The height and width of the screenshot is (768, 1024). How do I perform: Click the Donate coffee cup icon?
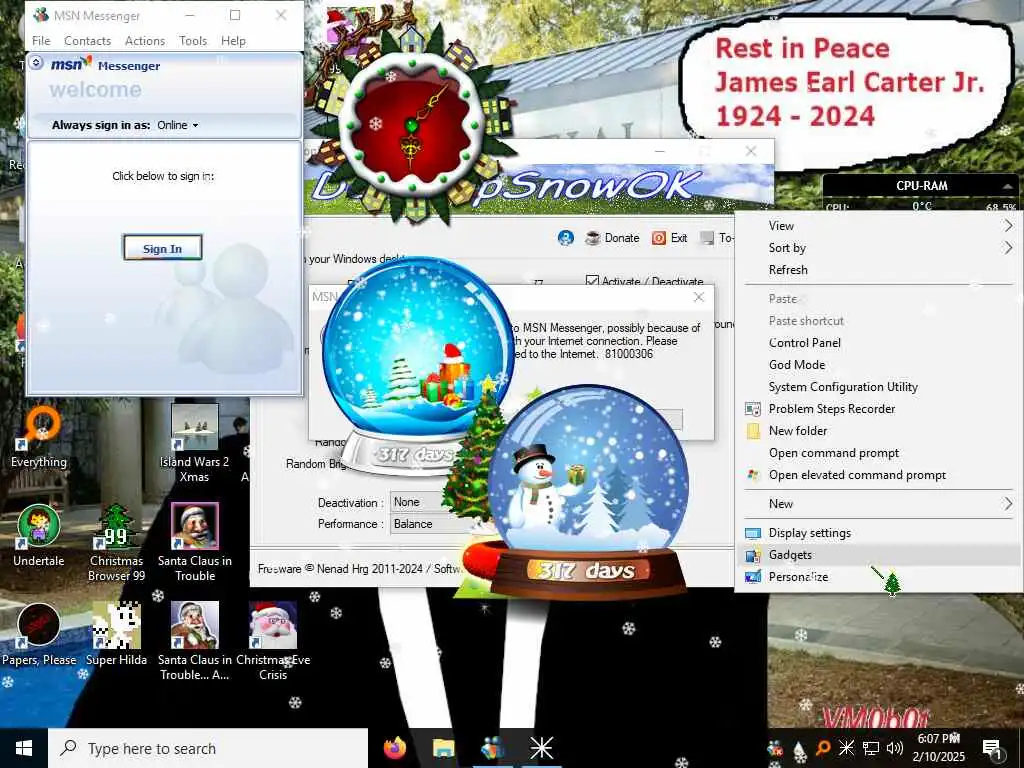click(x=592, y=238)
